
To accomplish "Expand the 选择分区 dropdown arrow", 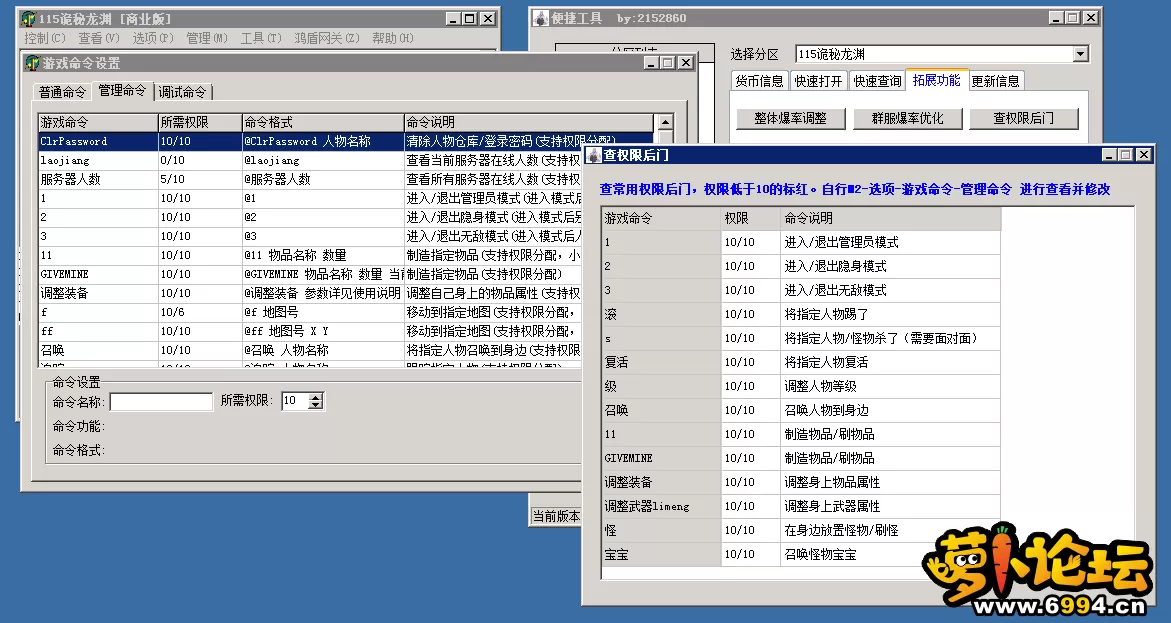I will point(1080,54).
